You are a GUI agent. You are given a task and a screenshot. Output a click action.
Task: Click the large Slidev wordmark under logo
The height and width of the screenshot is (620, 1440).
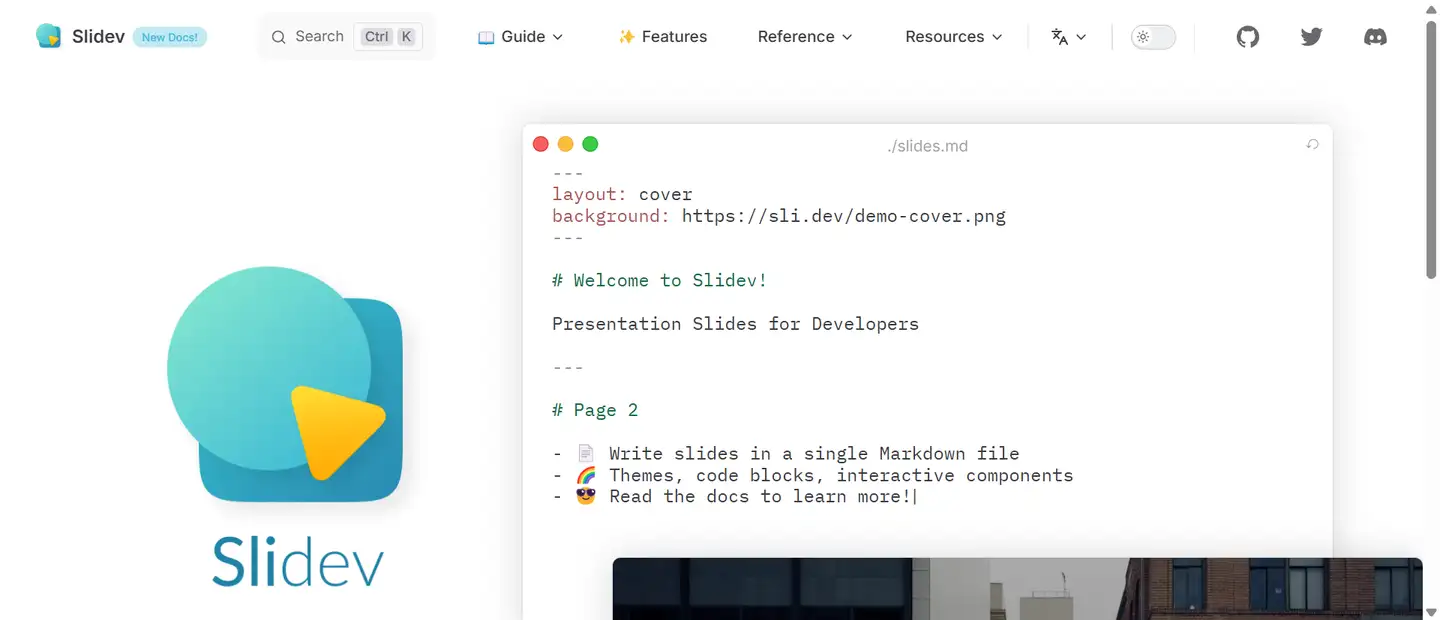click(298, 563)
